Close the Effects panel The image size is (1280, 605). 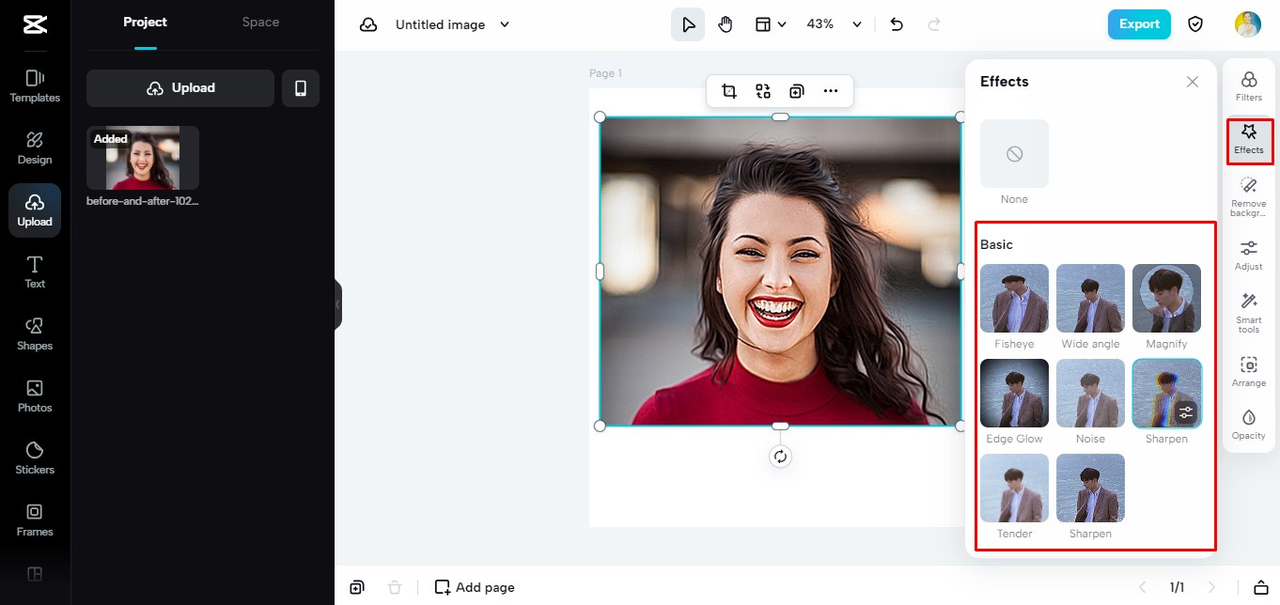1192,82
